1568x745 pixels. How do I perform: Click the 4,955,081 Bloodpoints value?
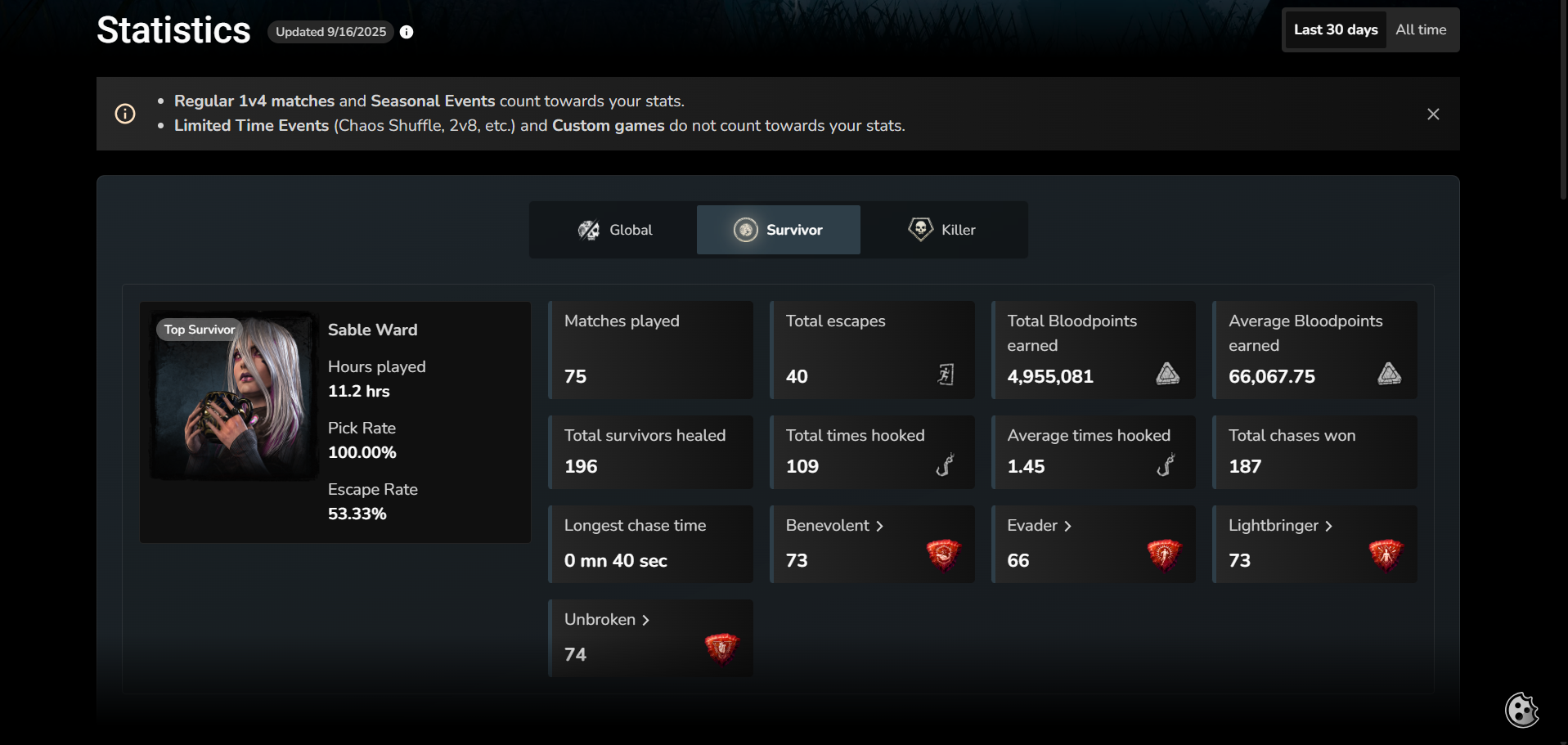tap(1050, 377)
